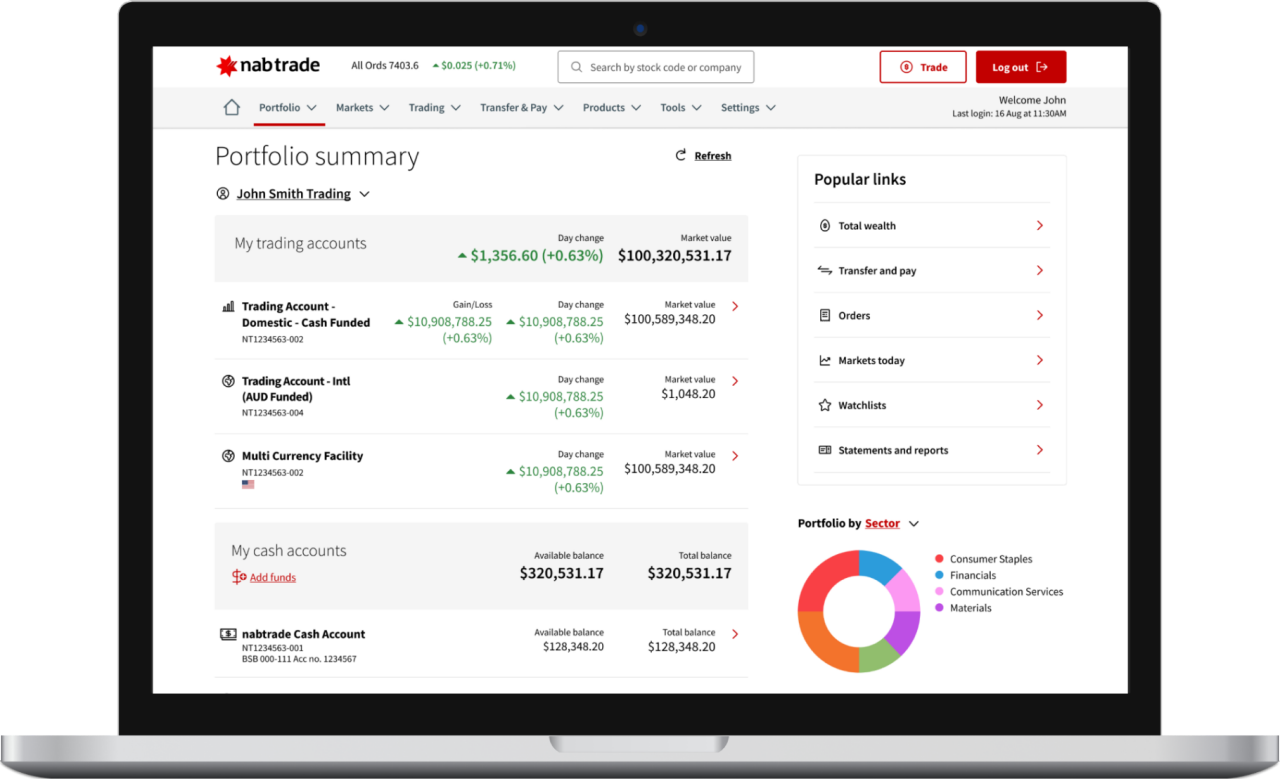This screenshot has width=1280, height=779.
Task: Click the blue Financials legend dot
Action: (x=939, y=575)
